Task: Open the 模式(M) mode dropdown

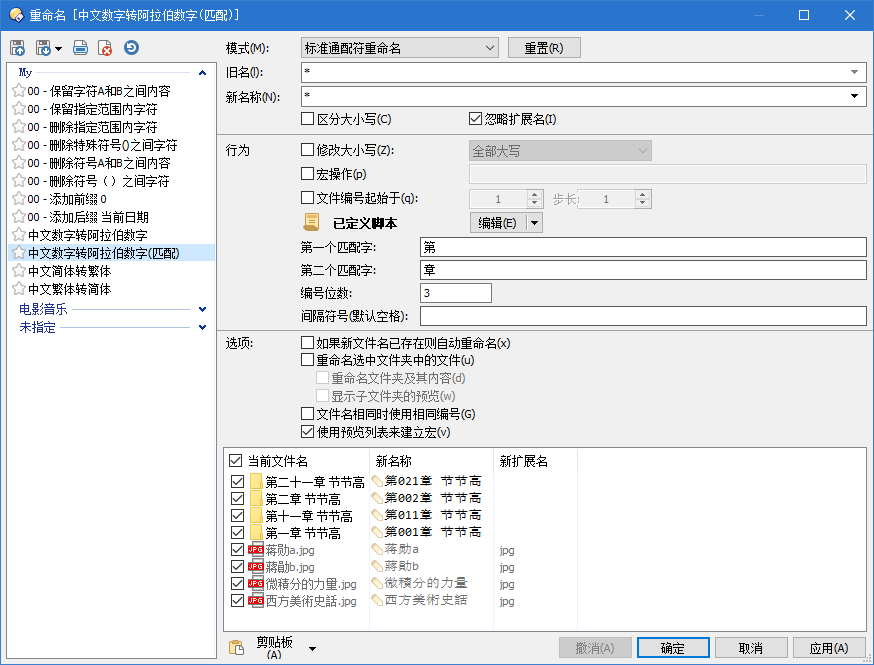Action: pyautogui.click(x=399, y=48)
